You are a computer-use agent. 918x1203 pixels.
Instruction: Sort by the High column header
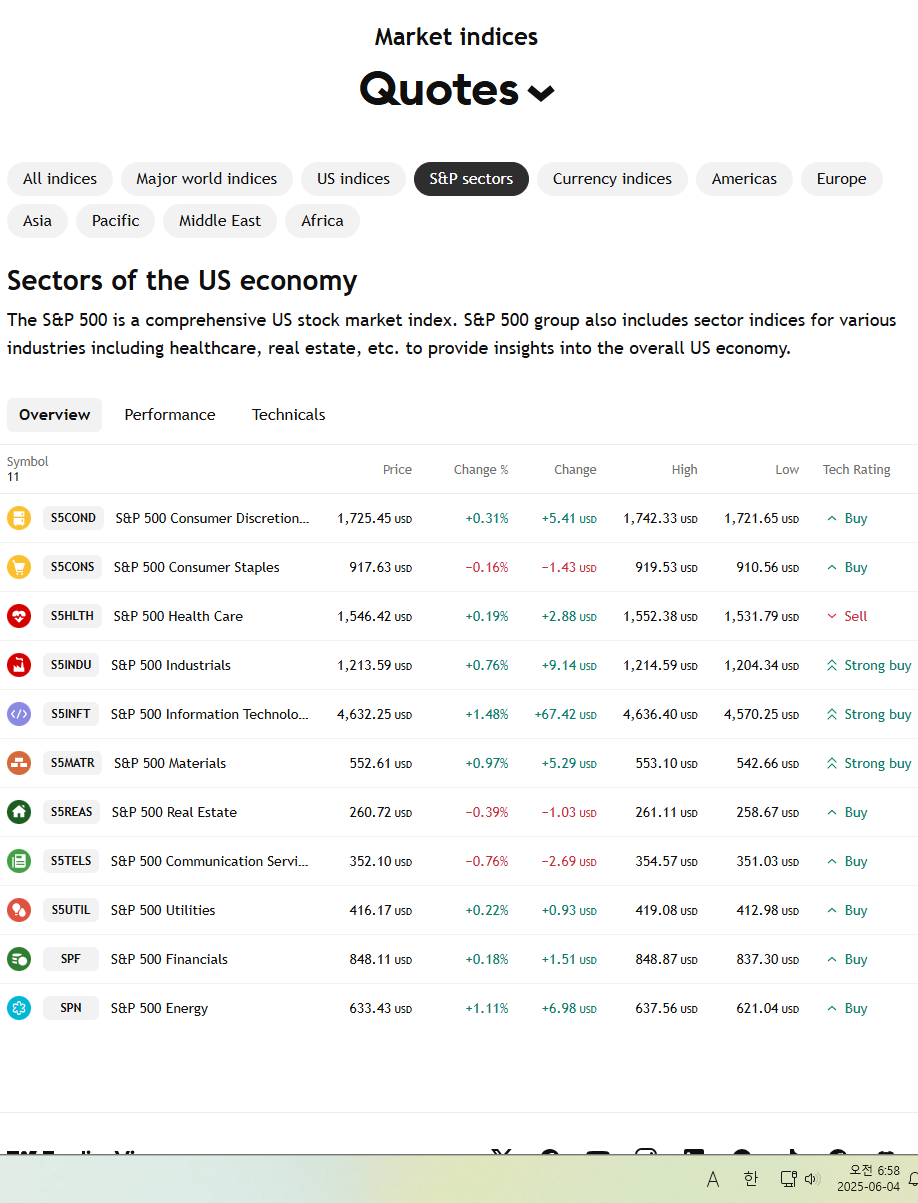(685, 470)
